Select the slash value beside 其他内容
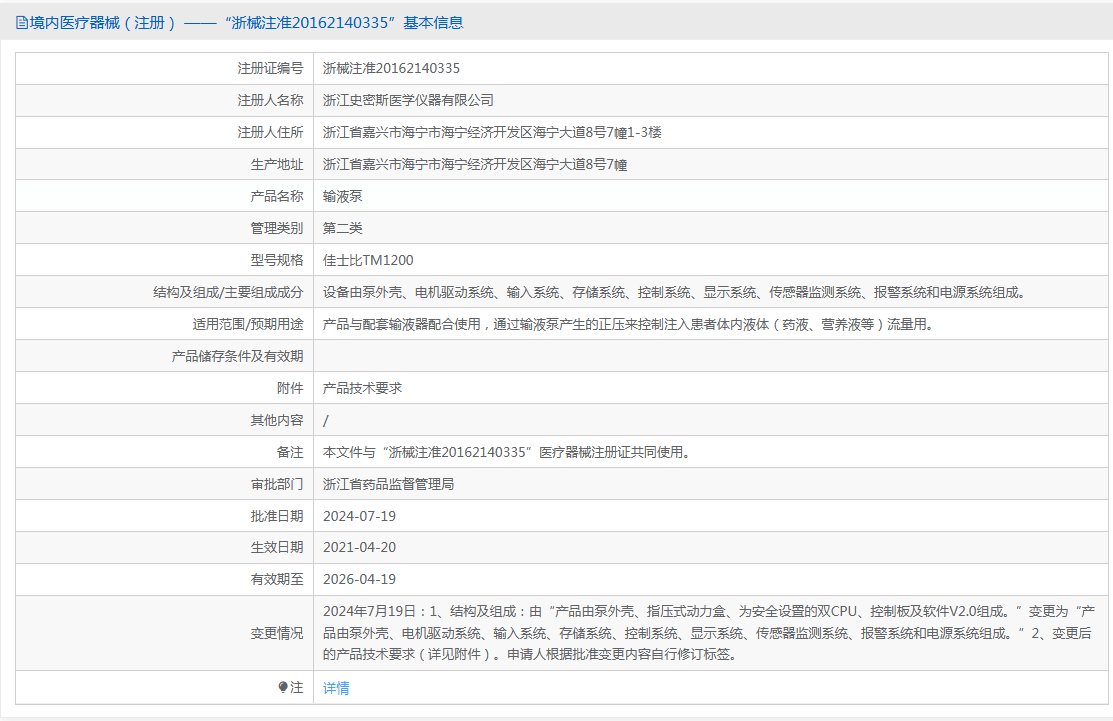 click(x=326, y=421)
